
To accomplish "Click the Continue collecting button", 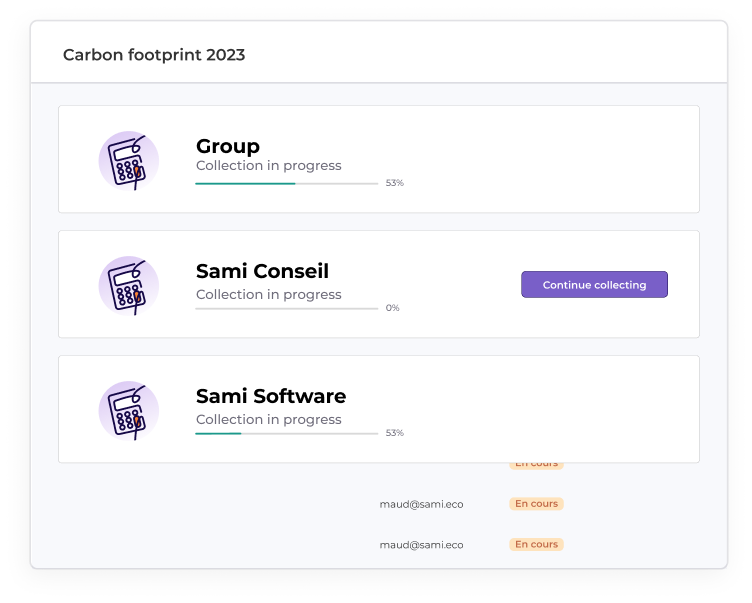I will 594,284.
